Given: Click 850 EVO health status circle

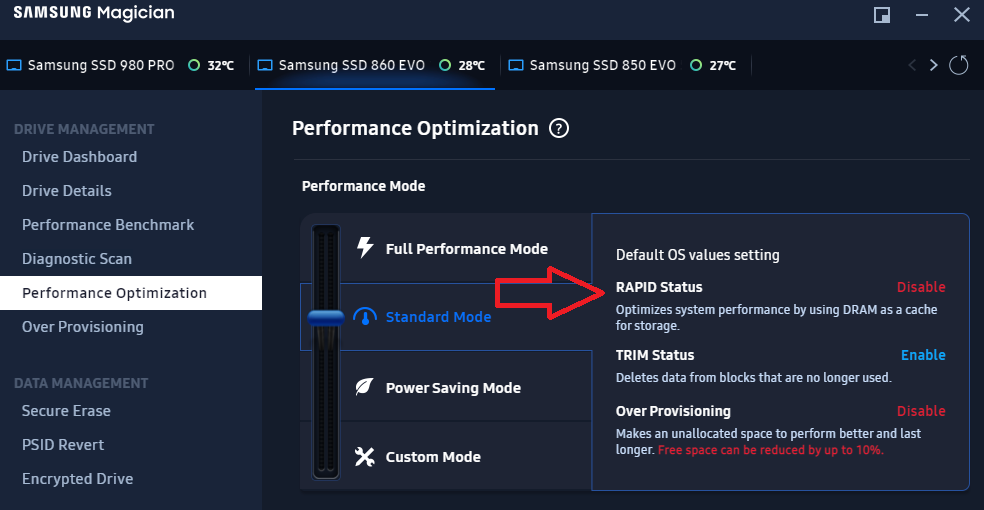Looking at the screenshot, I should [x=696, y=65].
